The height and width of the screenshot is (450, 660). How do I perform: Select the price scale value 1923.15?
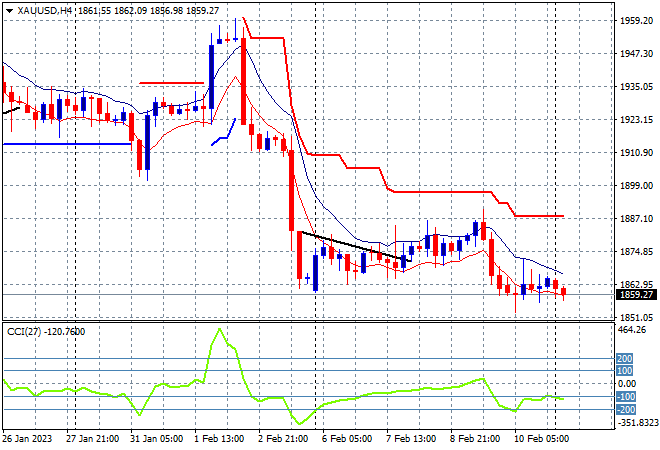(x=637, y=120)
